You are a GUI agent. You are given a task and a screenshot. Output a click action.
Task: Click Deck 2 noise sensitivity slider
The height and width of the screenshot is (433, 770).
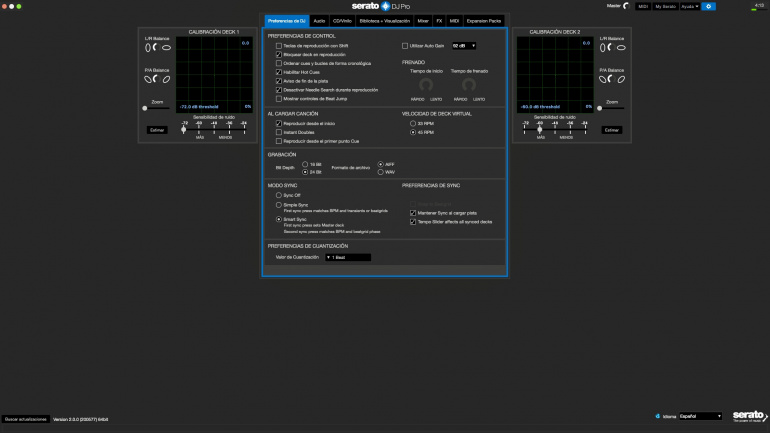click(x=555, y=129)
